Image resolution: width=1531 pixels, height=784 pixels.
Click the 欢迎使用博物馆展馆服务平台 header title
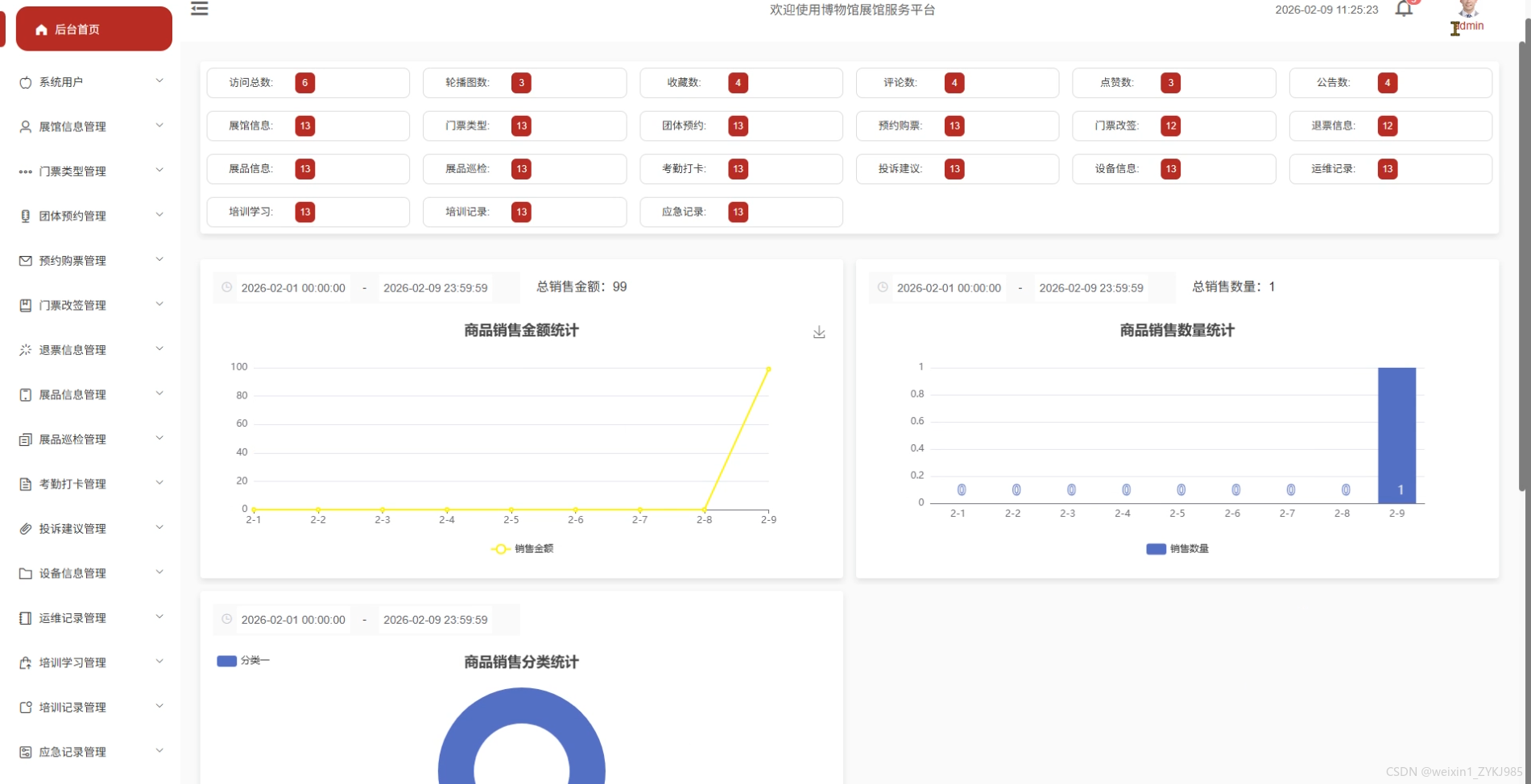point(852,10)
